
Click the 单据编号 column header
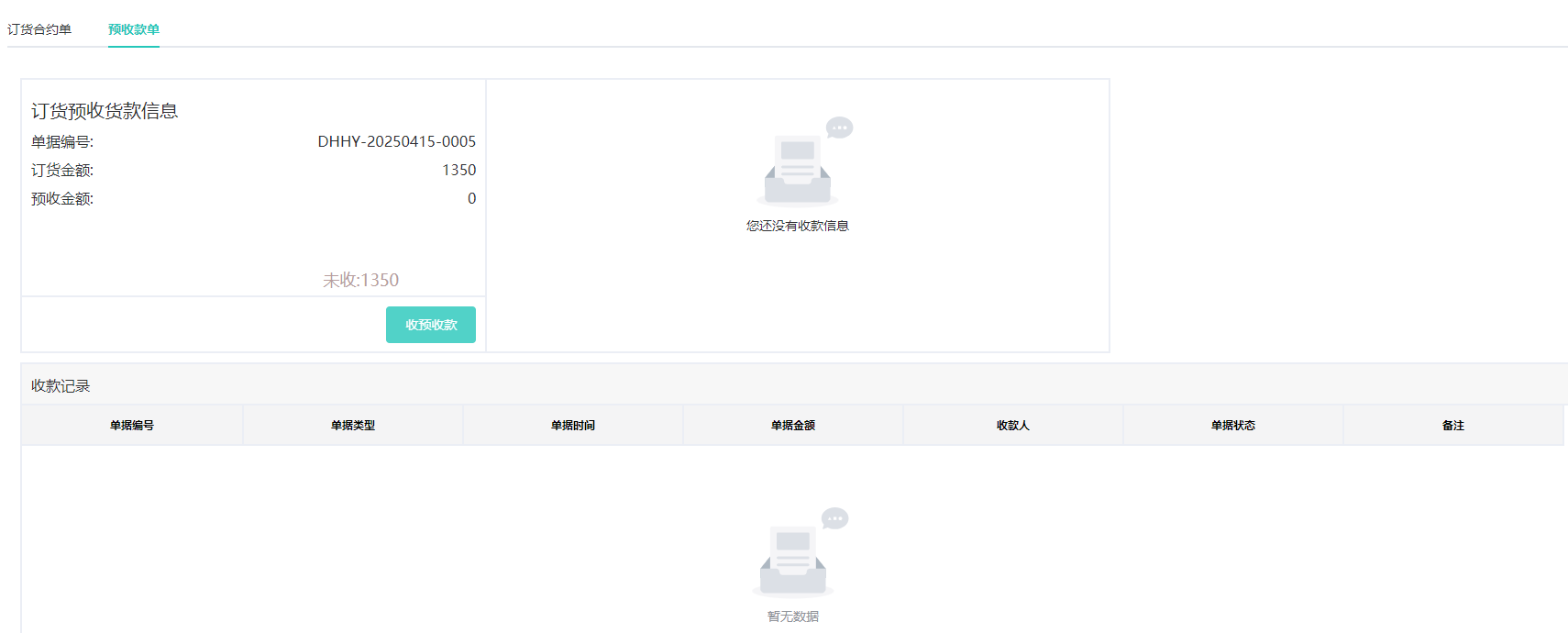tap(132, 426)
